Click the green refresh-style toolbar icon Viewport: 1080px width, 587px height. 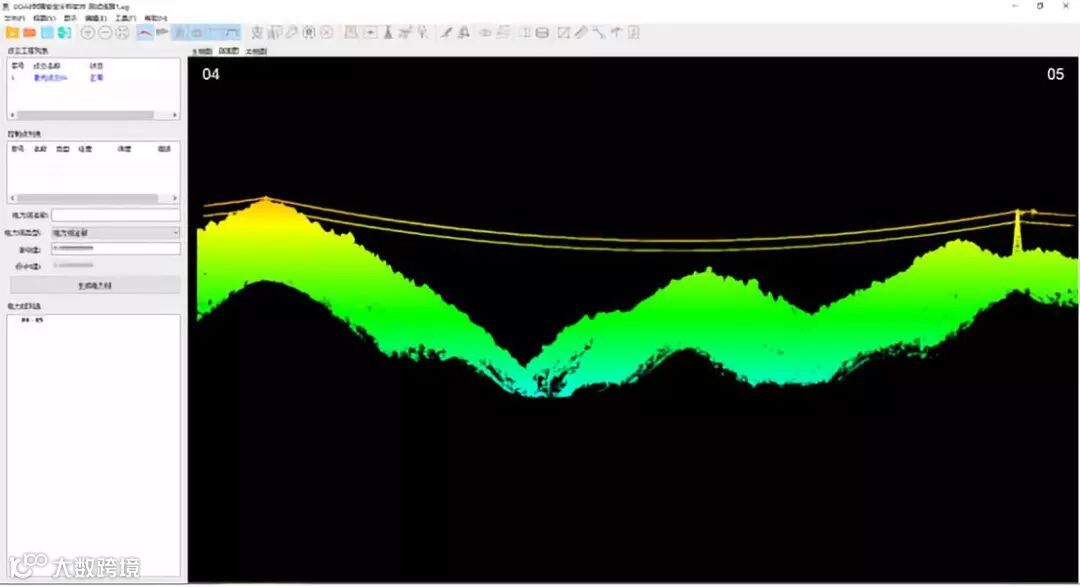click(x=65, y=32)
